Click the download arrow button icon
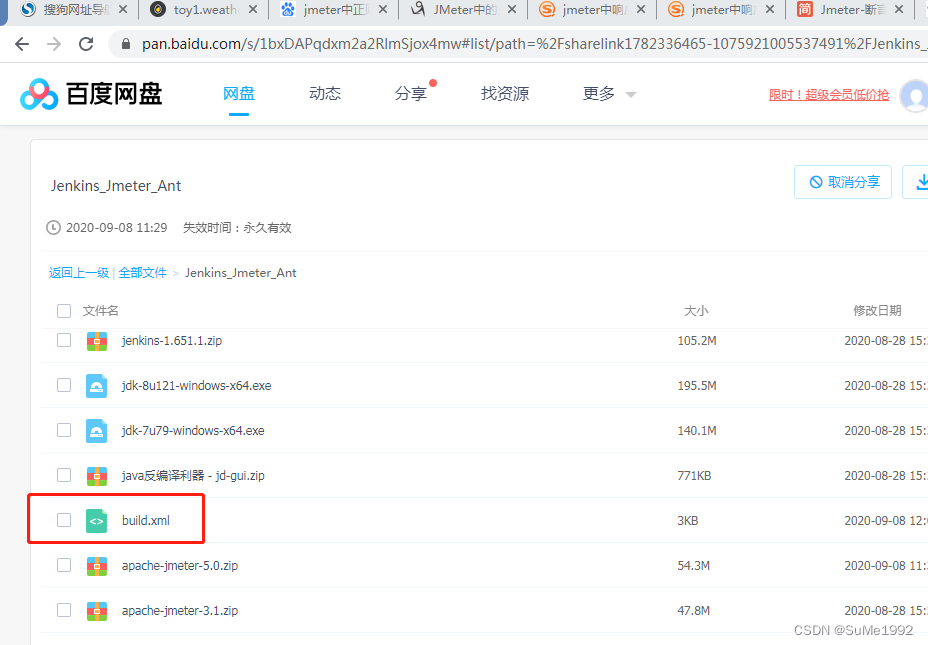928x645 pixels. (x=922, y=182)
